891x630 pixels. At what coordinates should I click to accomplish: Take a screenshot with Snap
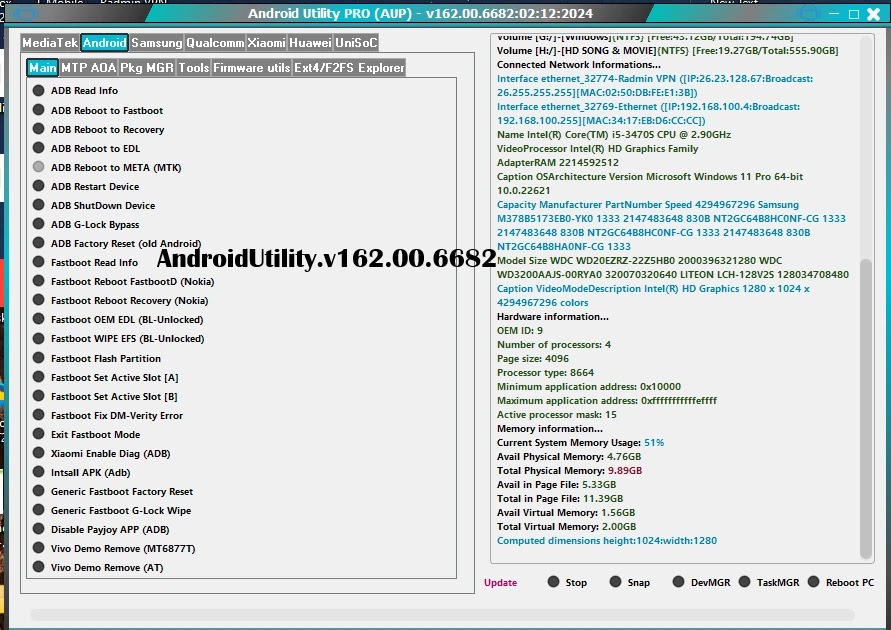click(629, 582)
